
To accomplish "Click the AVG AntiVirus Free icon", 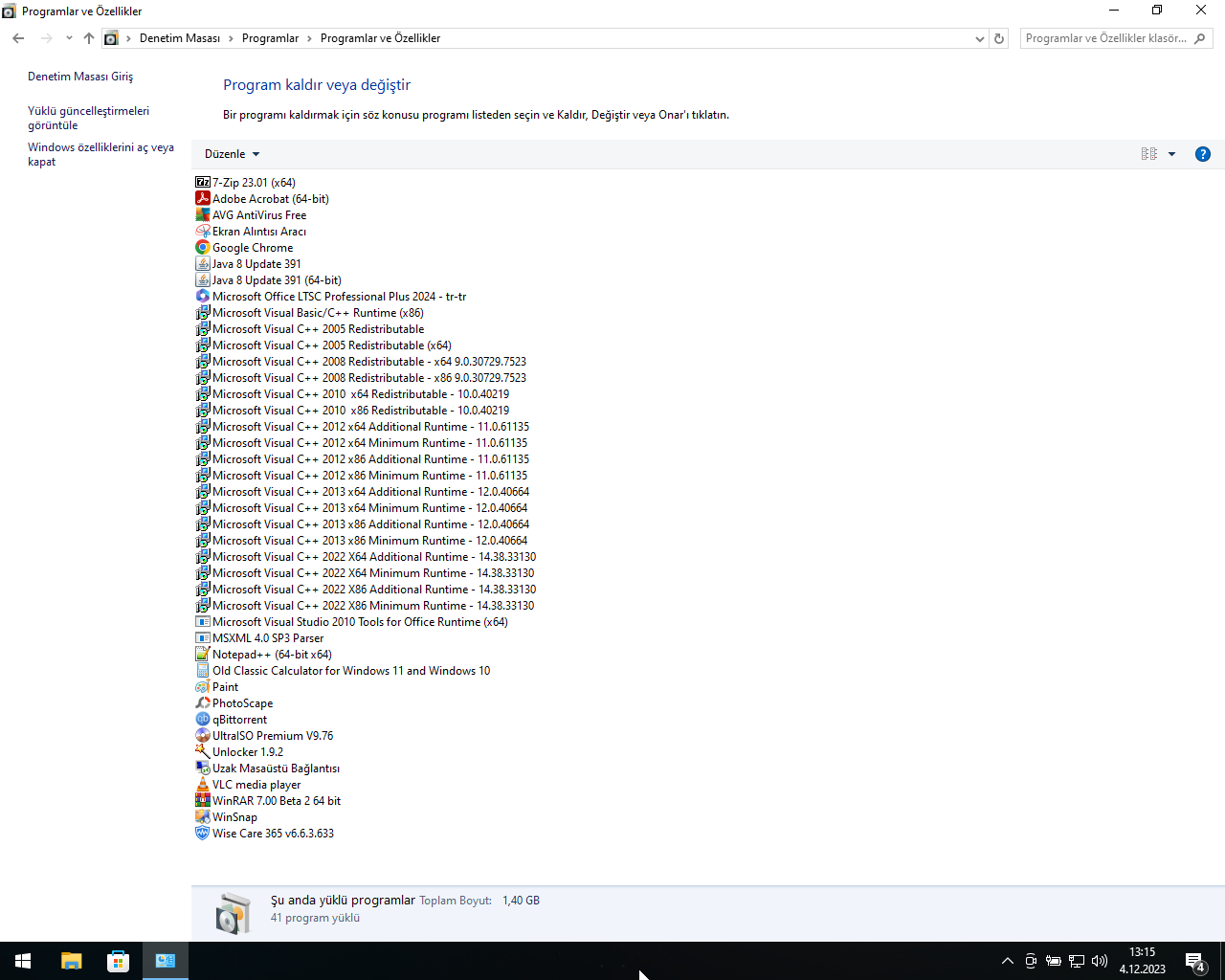I will pyautogui.click(x=203, y=214).
